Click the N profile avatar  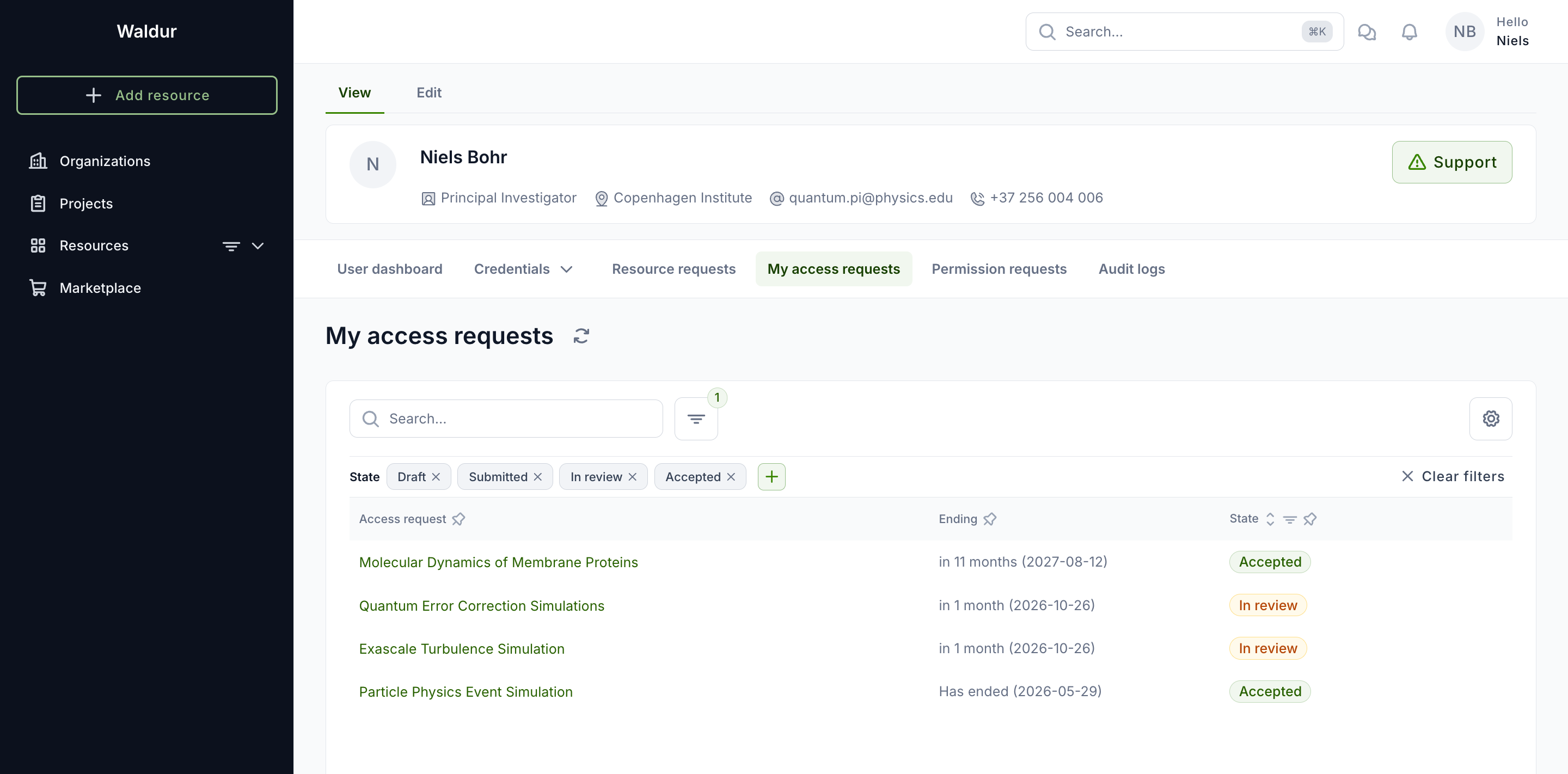[x=372, y=164]
